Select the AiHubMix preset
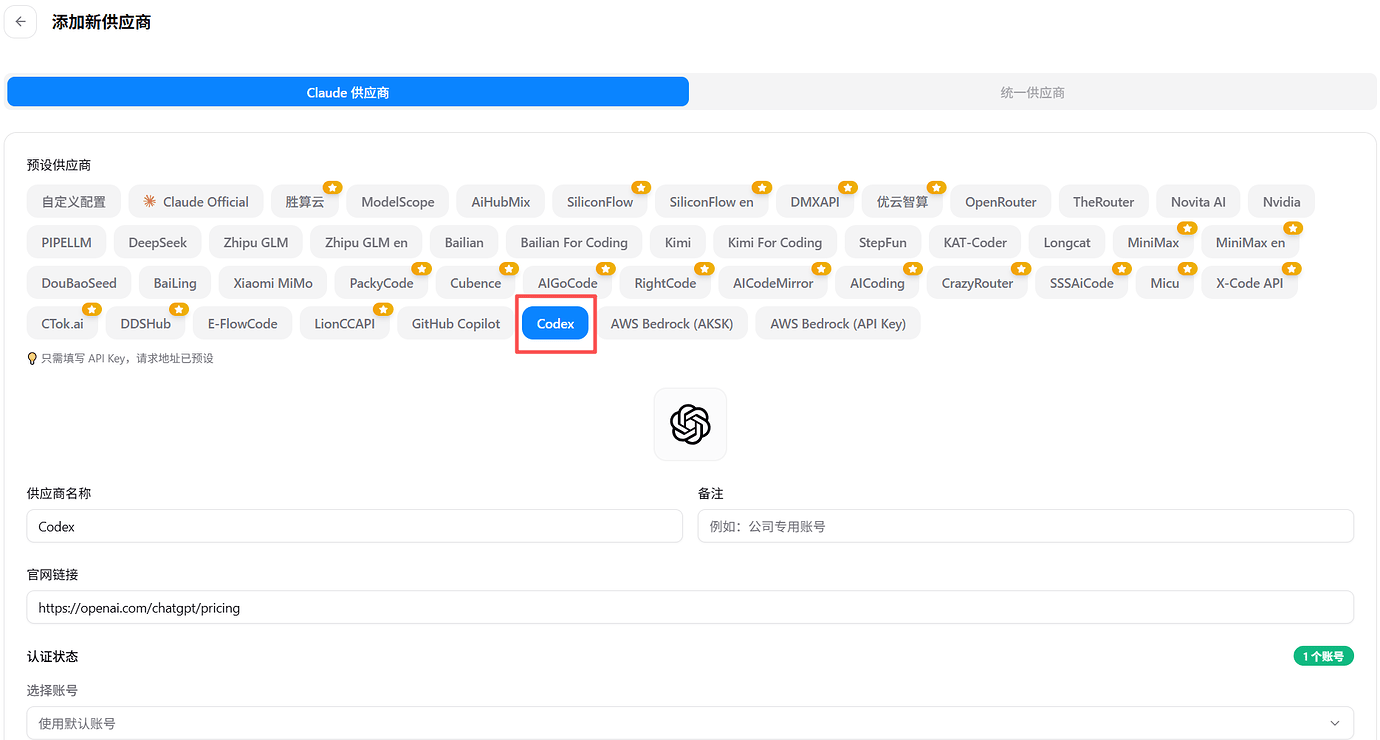Screen dimensions: 1380x740 tap(501, 201)
